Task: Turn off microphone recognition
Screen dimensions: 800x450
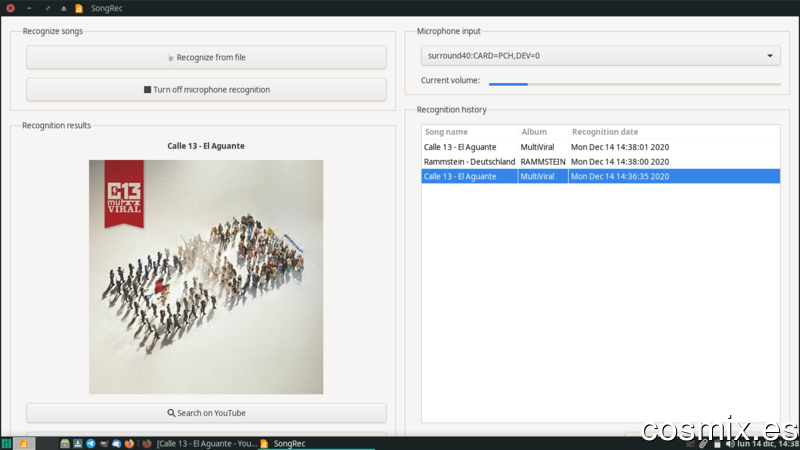Action: pos(206,89)
